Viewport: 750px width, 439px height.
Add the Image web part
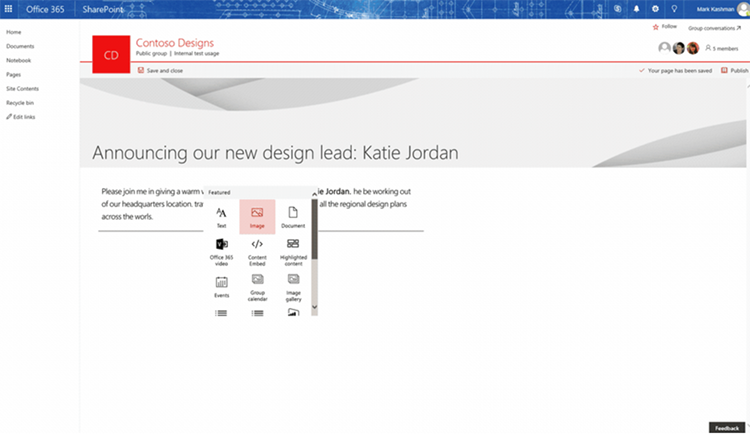coord(257,217)
